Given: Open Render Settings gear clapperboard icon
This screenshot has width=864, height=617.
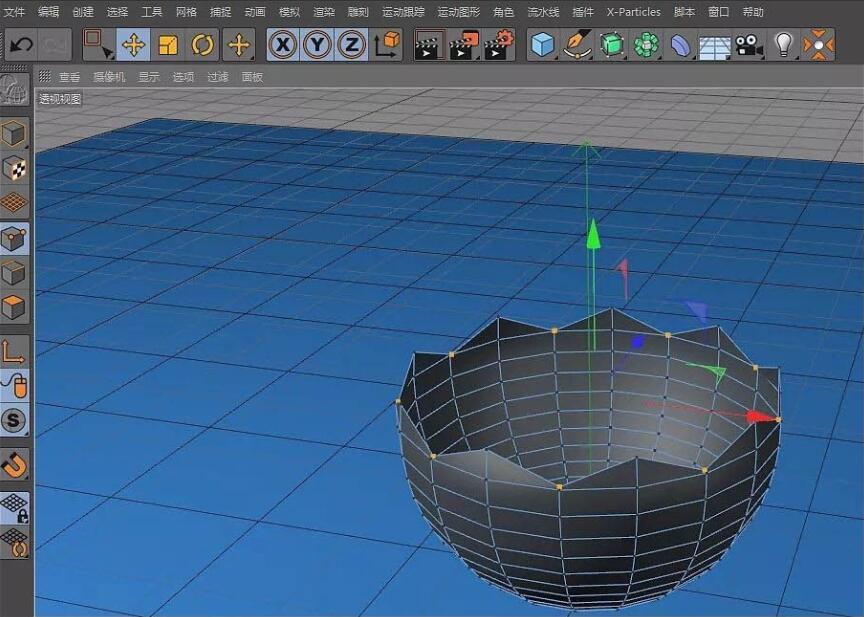Looking at the screenshot, I should 499,45.
